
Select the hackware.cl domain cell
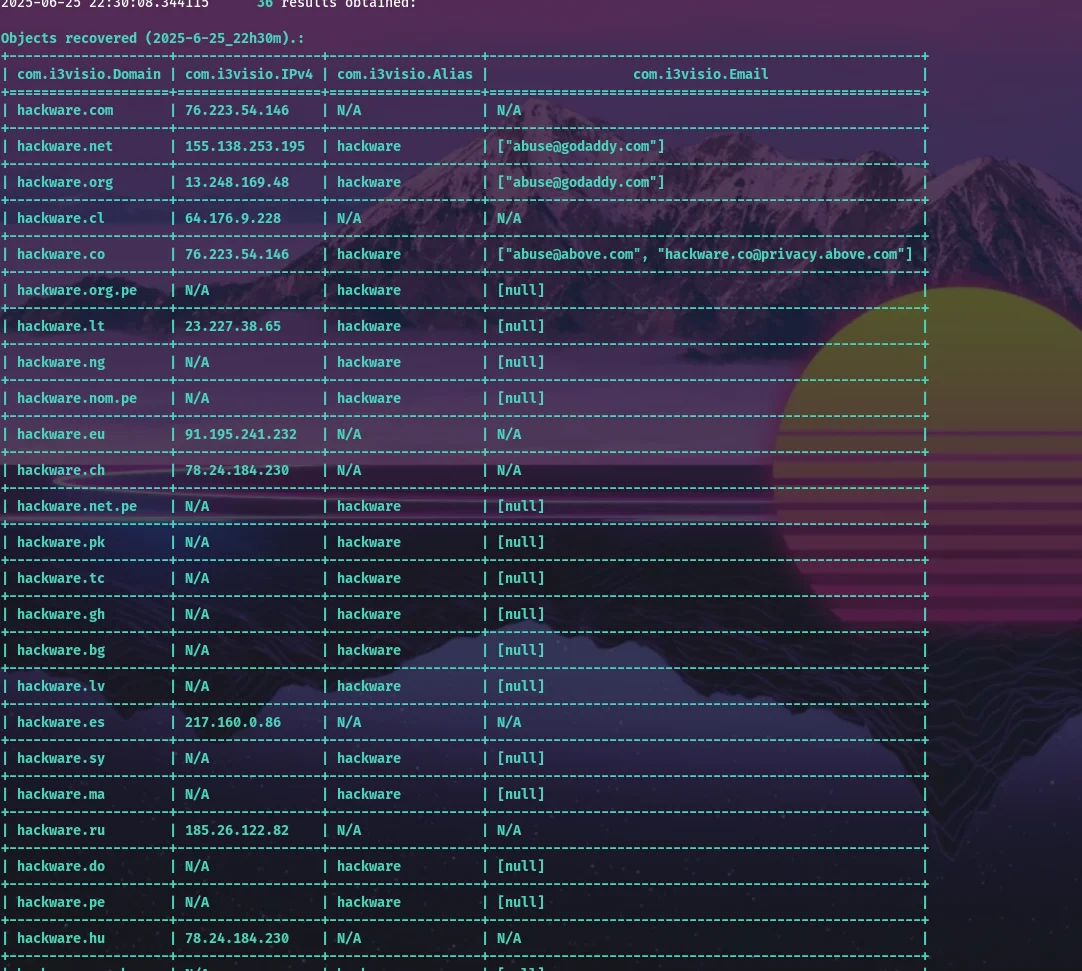point(61,218)
